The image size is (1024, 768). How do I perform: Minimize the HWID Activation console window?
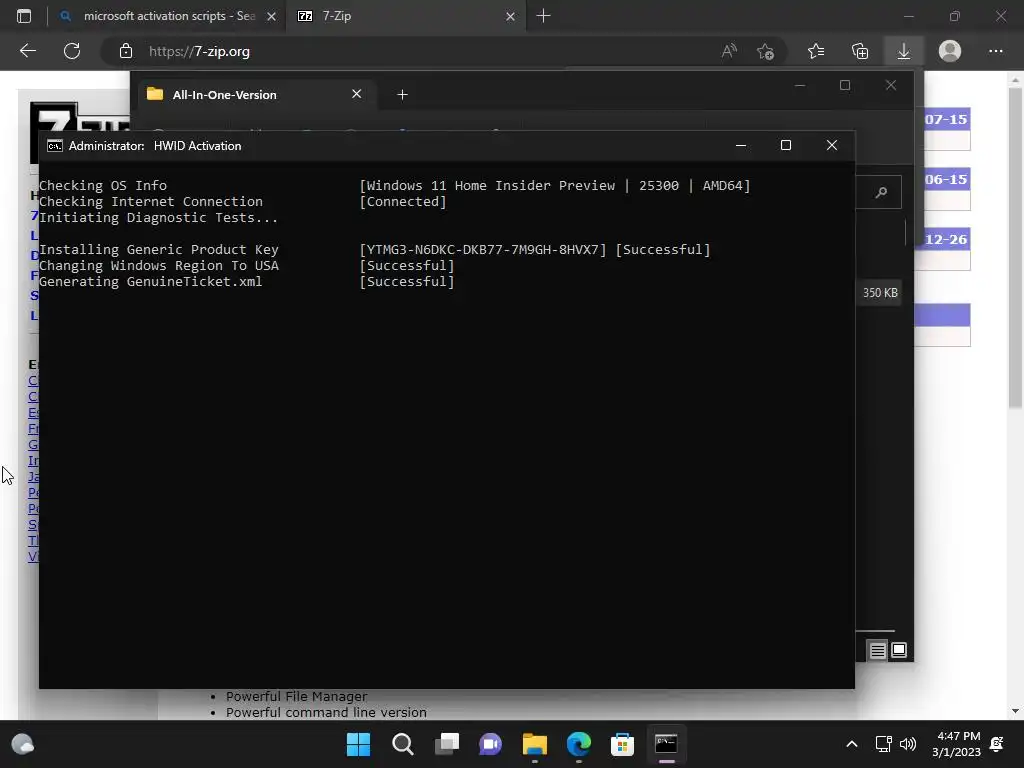(x=741, y=145)
